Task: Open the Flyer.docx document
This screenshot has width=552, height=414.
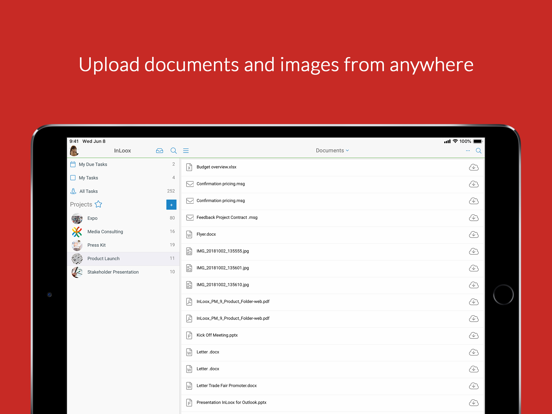Action: pyautogui.click(x=333, y=234)
